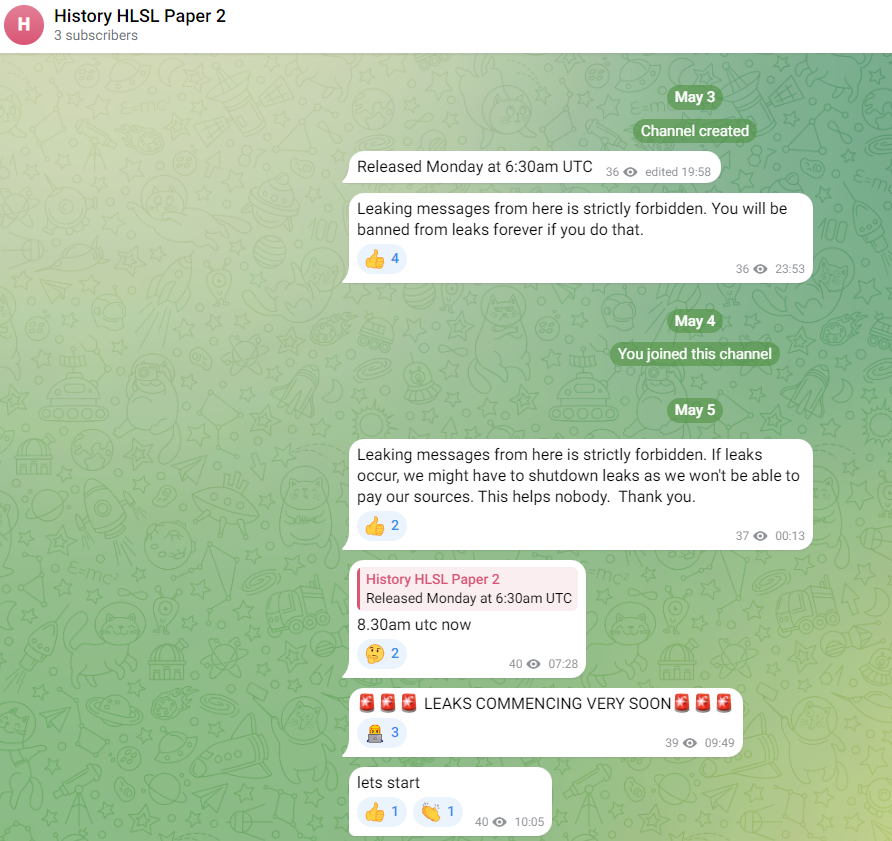Jump to quoted 'Released Monday at 6:30am UTC' reply
892x841 pixels.
click(468, 589)
